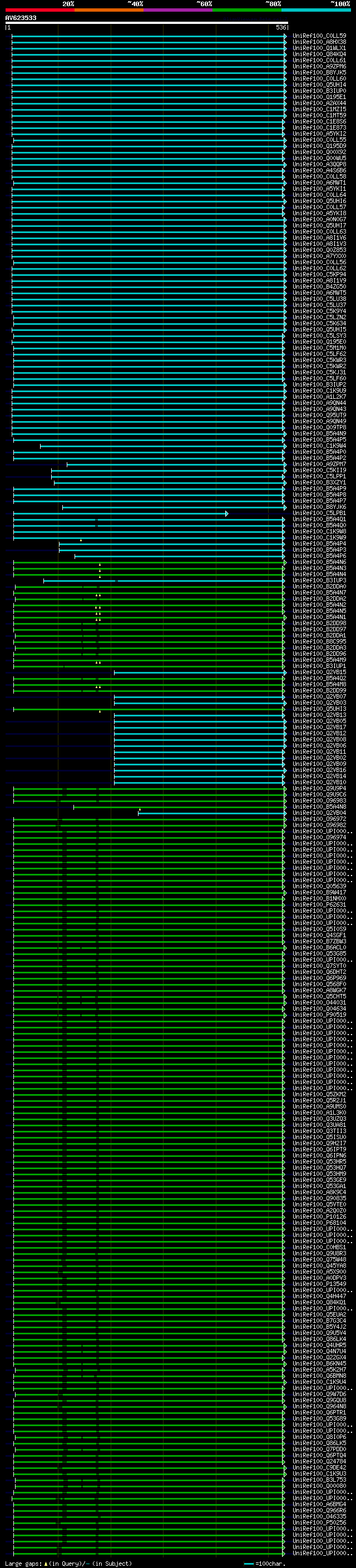
Task: Select the query name AV623533
Action: (21, 18)
